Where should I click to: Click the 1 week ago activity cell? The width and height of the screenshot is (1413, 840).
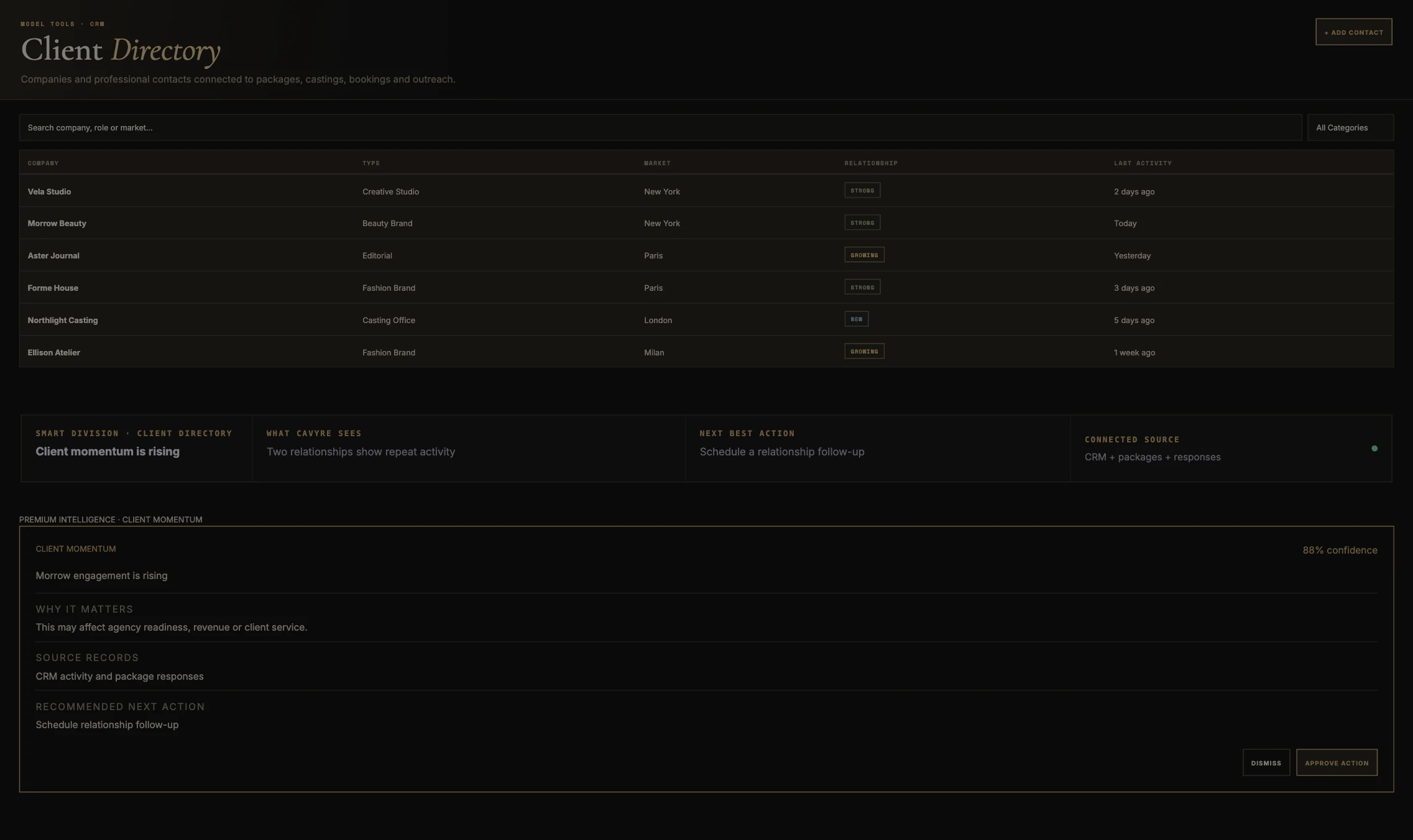pyautogui.click(x=1135, y=352)
